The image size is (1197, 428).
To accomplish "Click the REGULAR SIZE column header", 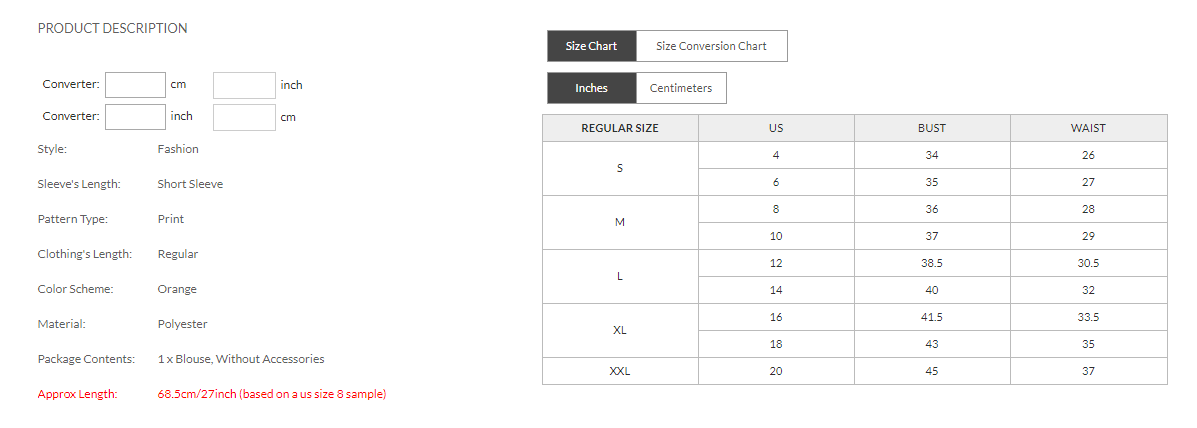I will coord(620,128).
